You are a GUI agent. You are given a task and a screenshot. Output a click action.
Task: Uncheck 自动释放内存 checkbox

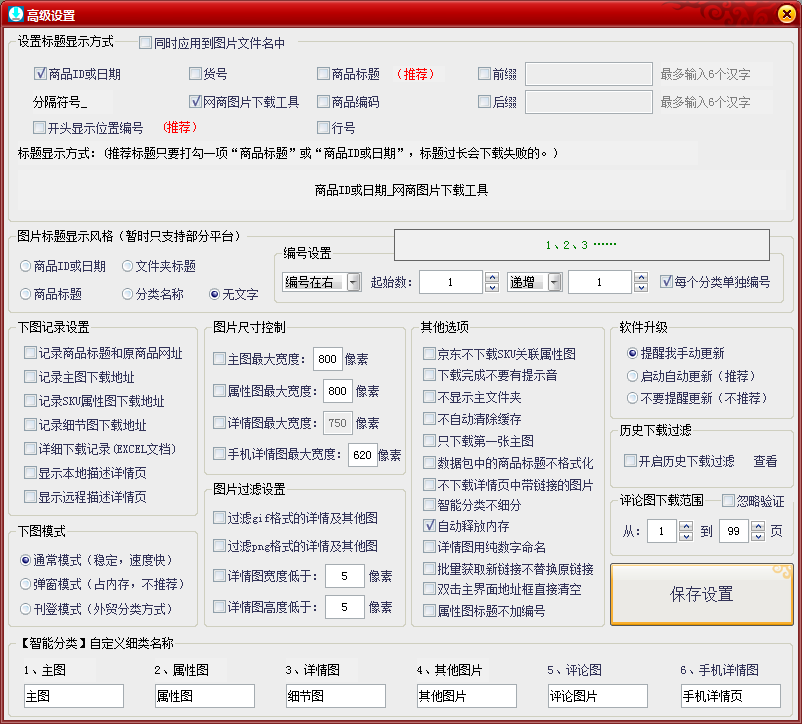pyautogui.click(x=429, y=526)
